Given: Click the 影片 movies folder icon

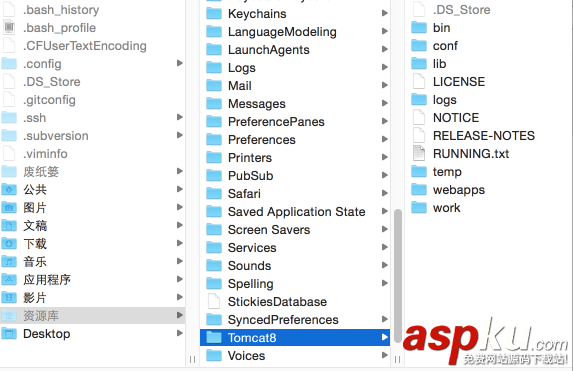Looking at the screenshot, I should (x=9, y=297).
